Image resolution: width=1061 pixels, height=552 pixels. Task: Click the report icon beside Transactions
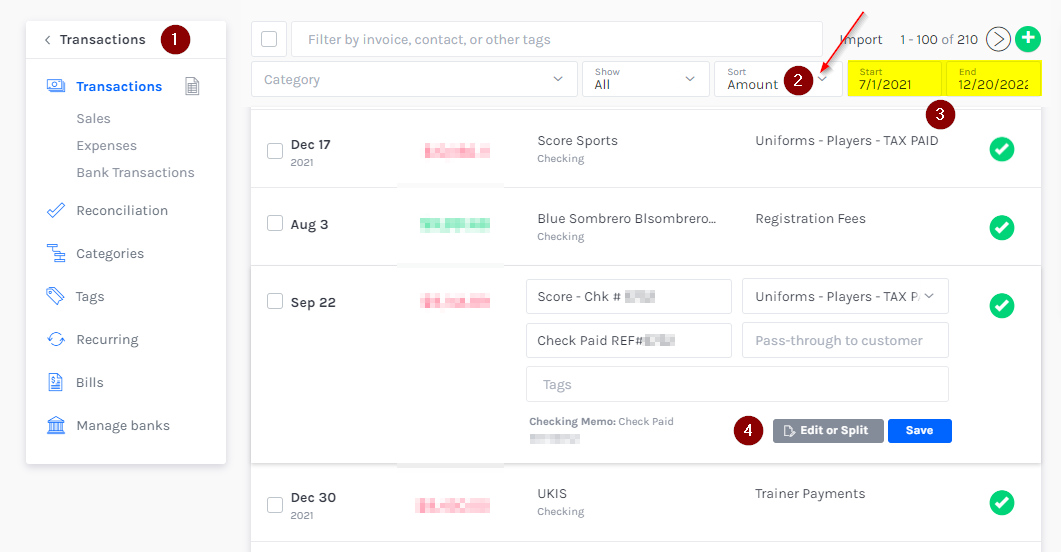pos(193,87)
